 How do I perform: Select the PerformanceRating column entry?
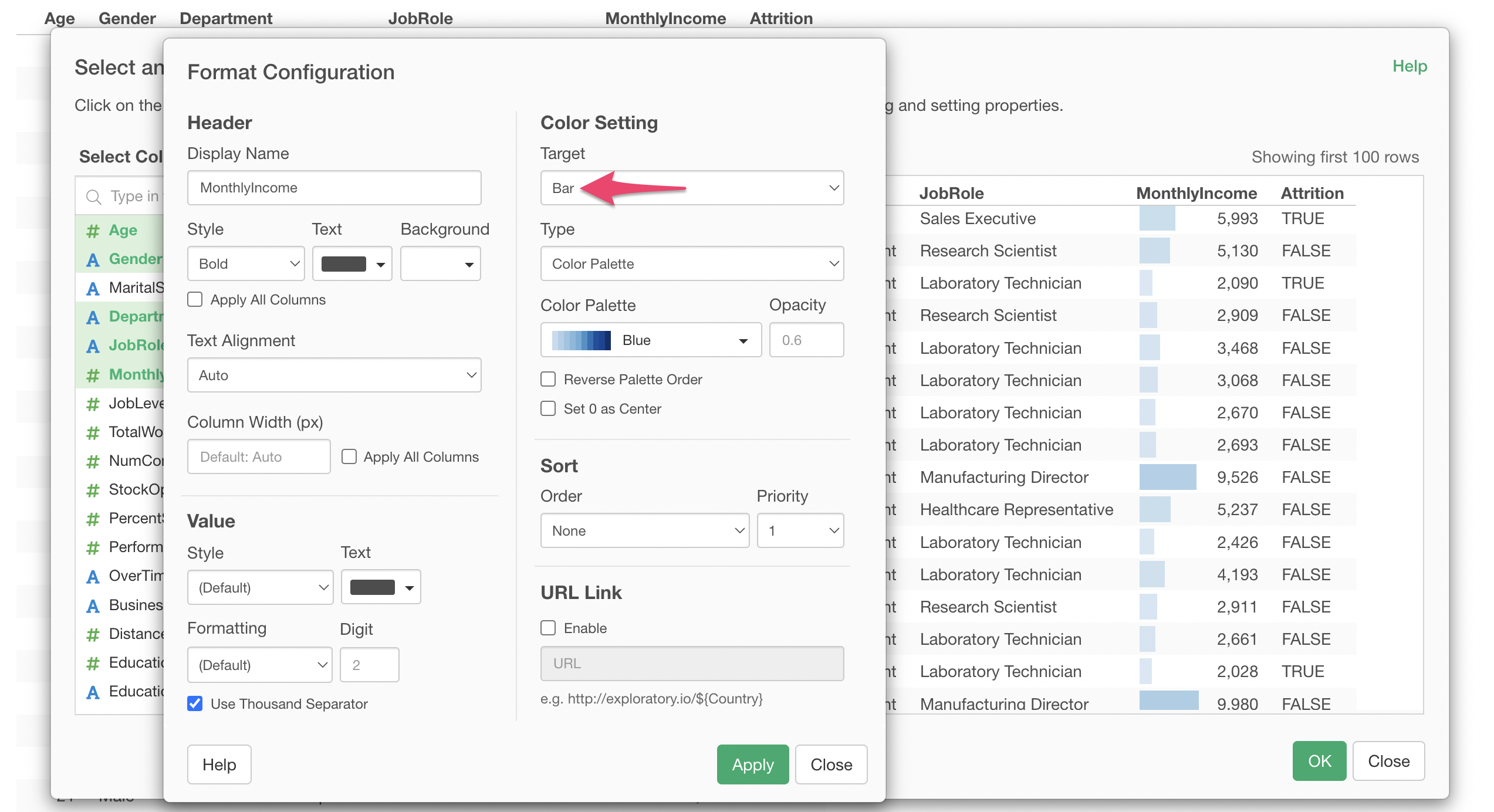pyautogui.click(x=135, y=547)
